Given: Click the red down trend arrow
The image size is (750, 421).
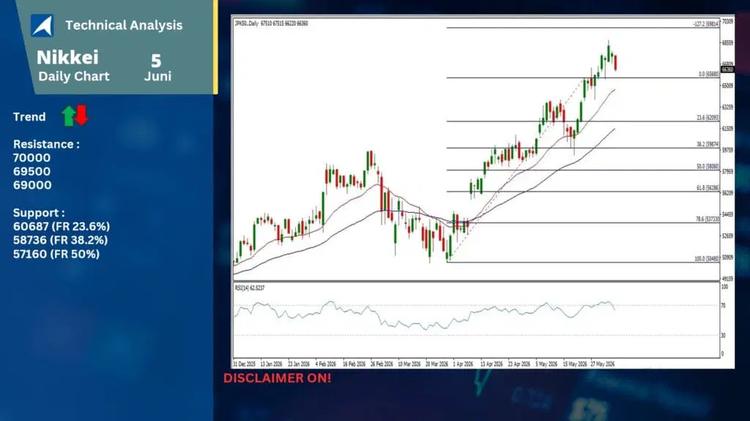Looking at the screenshot, I should coord(82,115).
